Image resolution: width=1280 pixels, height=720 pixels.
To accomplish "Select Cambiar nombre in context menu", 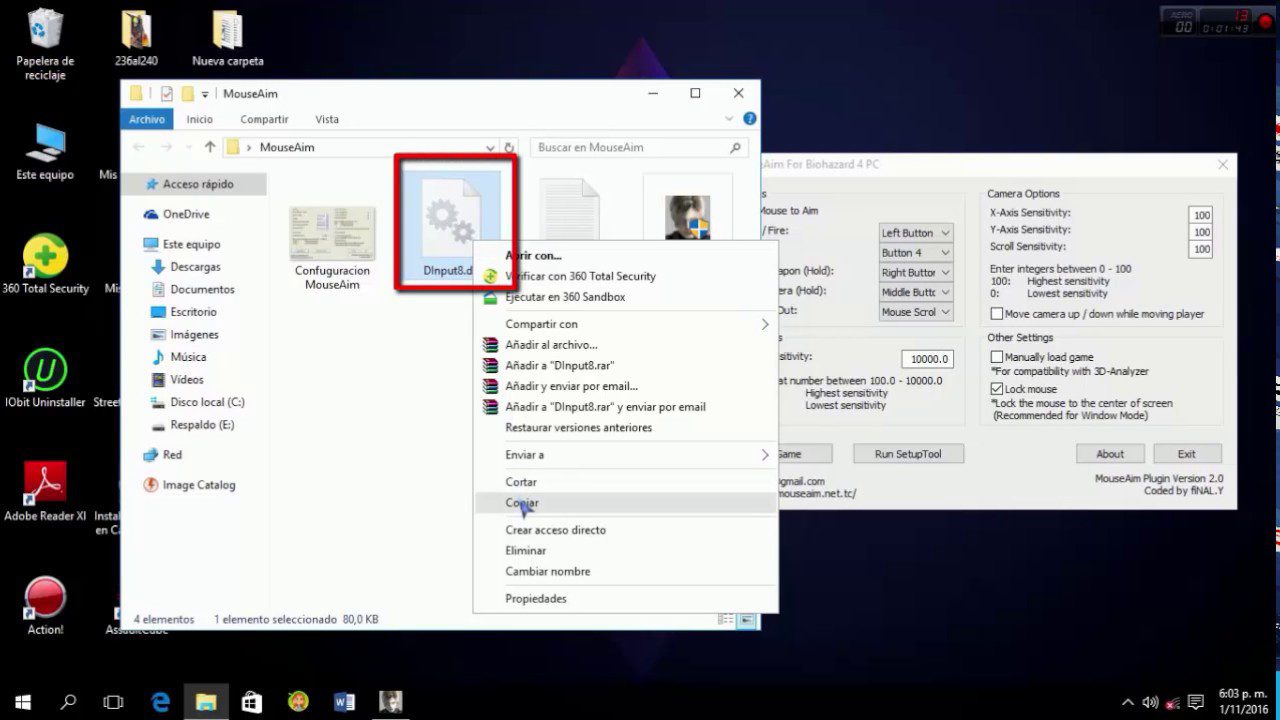I will click(626, 572).
